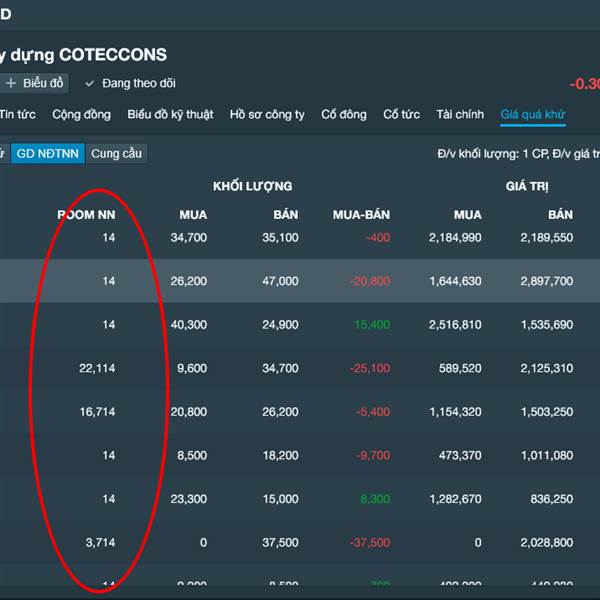The image size is (600, 600).
Task: Click the checkmark icon of Đang theo dõi
Action: coord(90,83)
